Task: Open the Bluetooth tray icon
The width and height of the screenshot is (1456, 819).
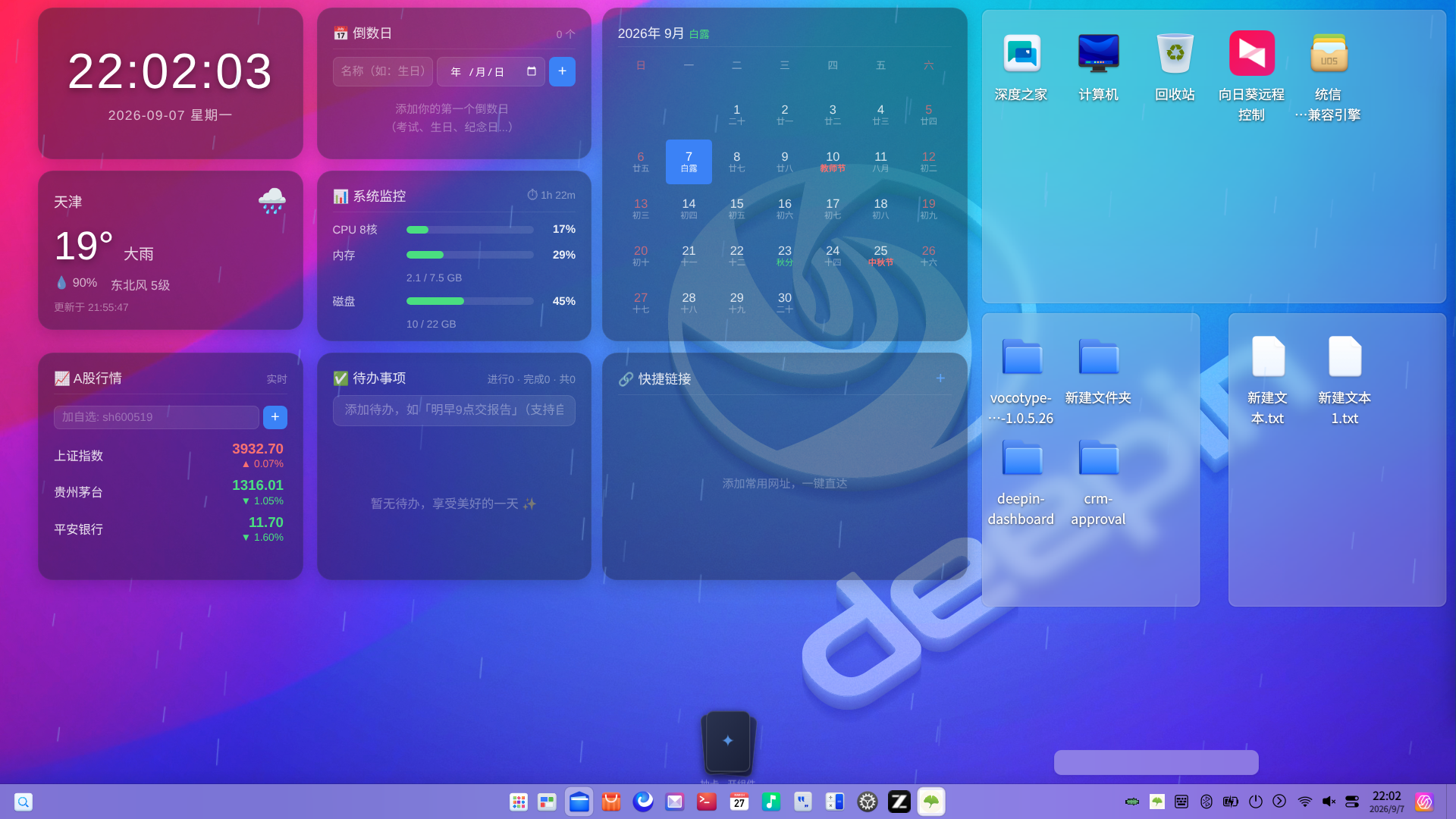Action: click(x=1207, y=802)
